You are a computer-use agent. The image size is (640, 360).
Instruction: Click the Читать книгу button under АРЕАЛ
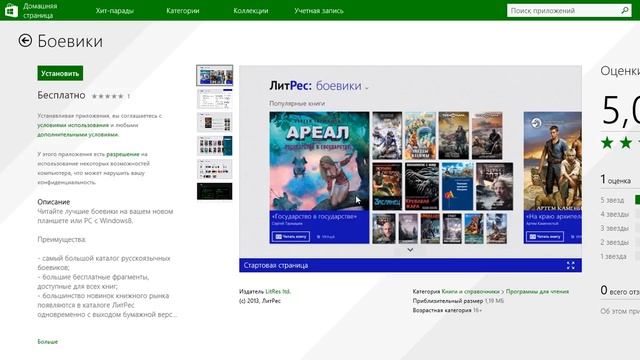click(291, 237)
